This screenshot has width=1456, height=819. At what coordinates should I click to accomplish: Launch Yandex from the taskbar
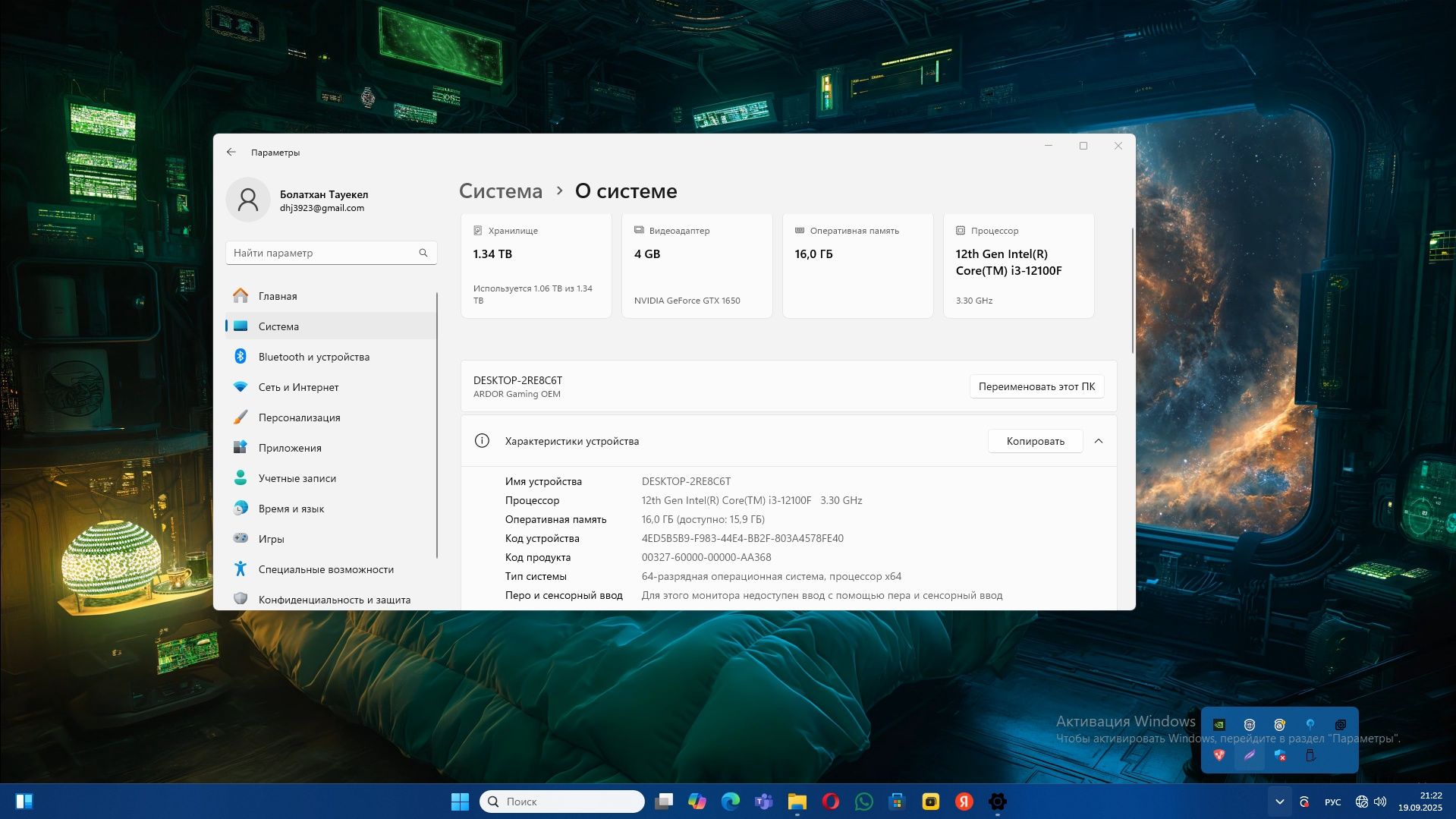(964, 802)
